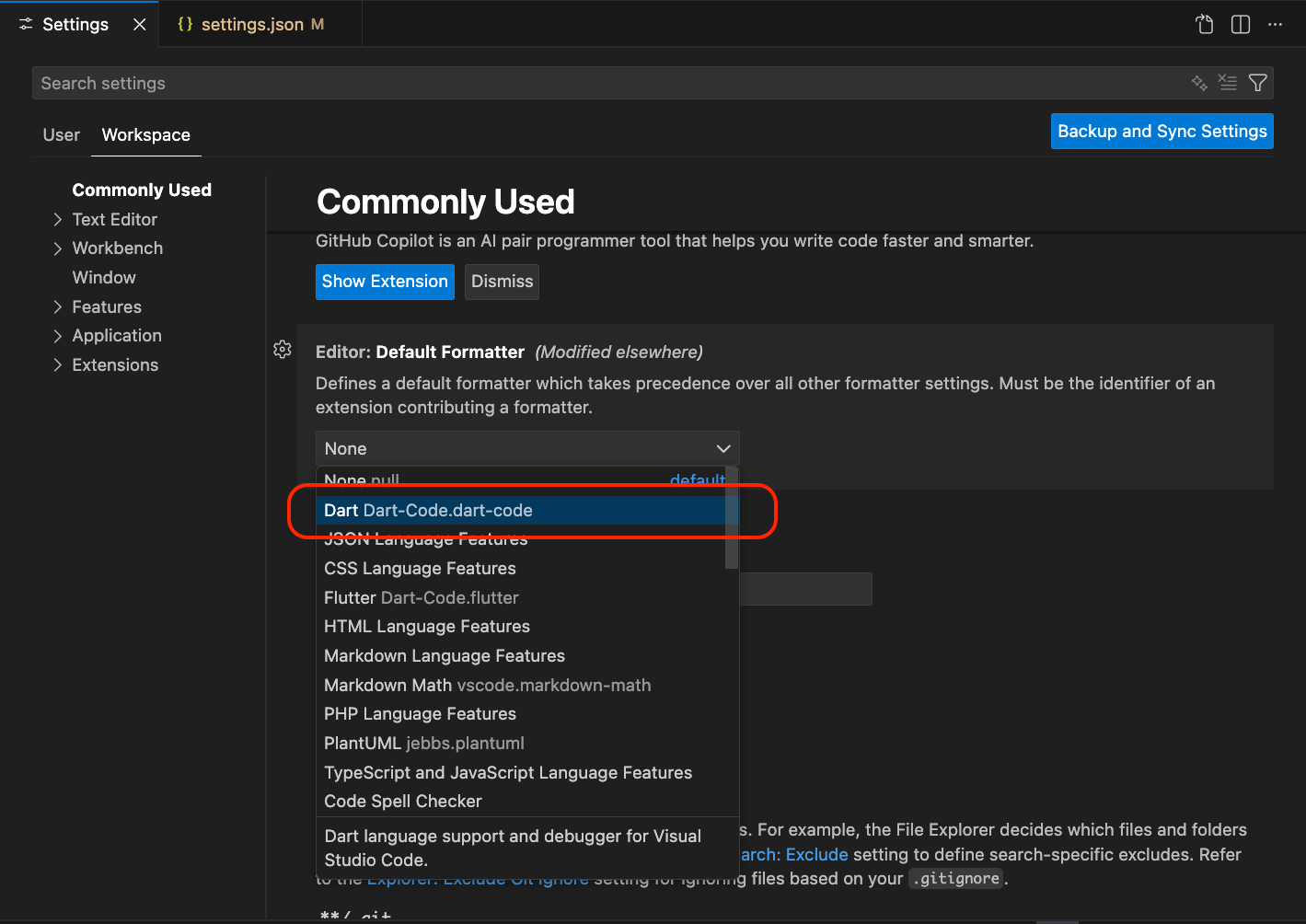Click the Open Settings (JSON) icon

1205,25
